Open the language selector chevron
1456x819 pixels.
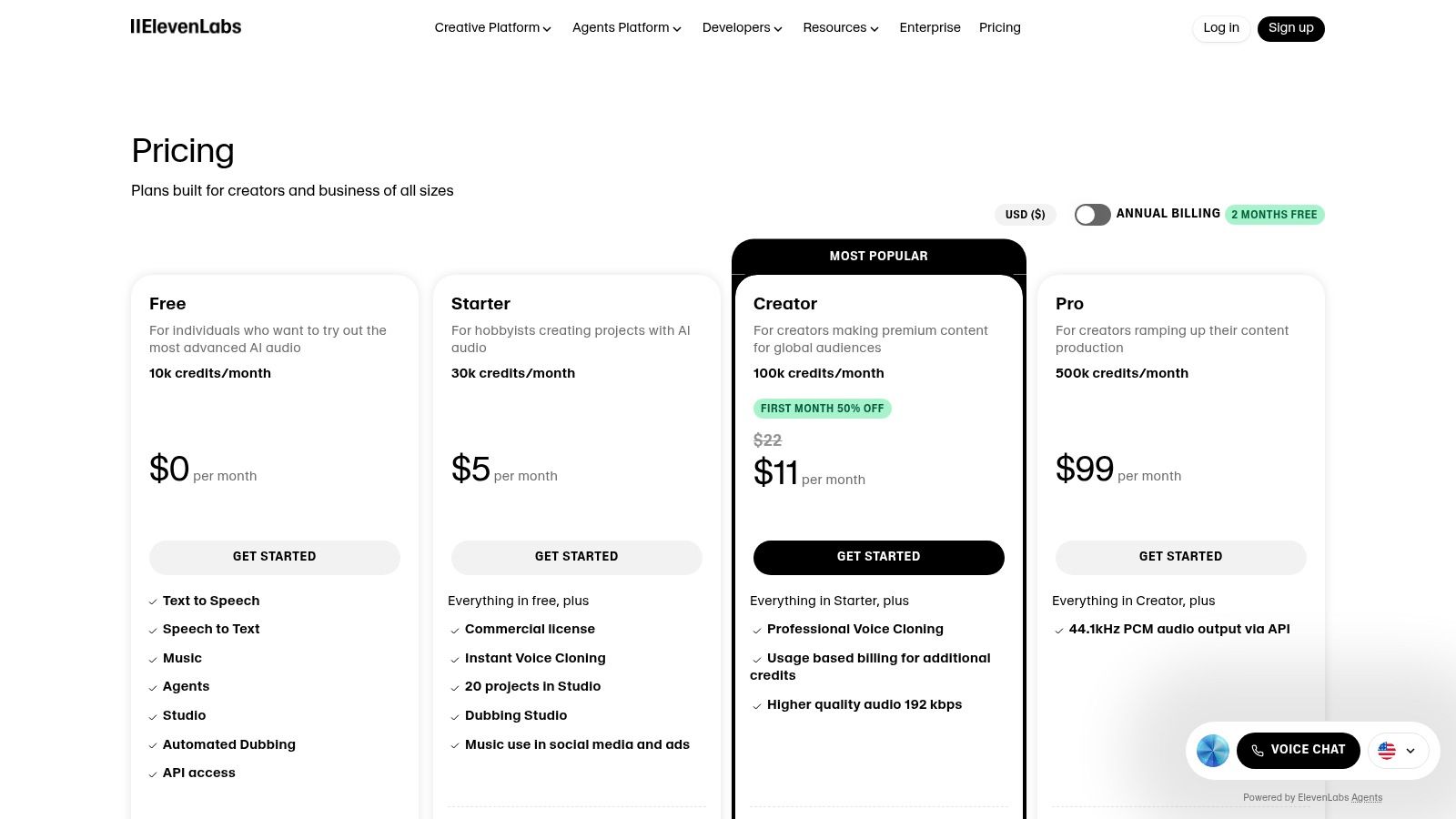(x=1410, y=751)
